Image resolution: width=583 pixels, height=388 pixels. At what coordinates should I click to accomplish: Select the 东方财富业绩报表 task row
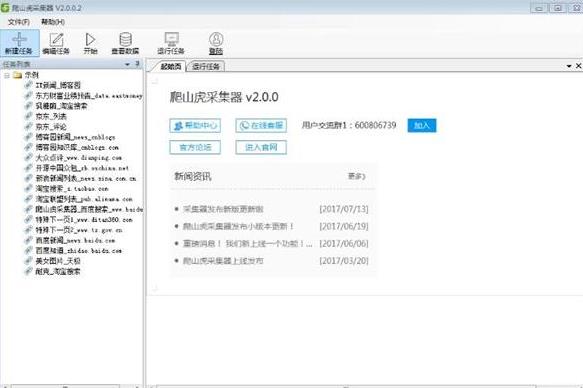[88, 96]
